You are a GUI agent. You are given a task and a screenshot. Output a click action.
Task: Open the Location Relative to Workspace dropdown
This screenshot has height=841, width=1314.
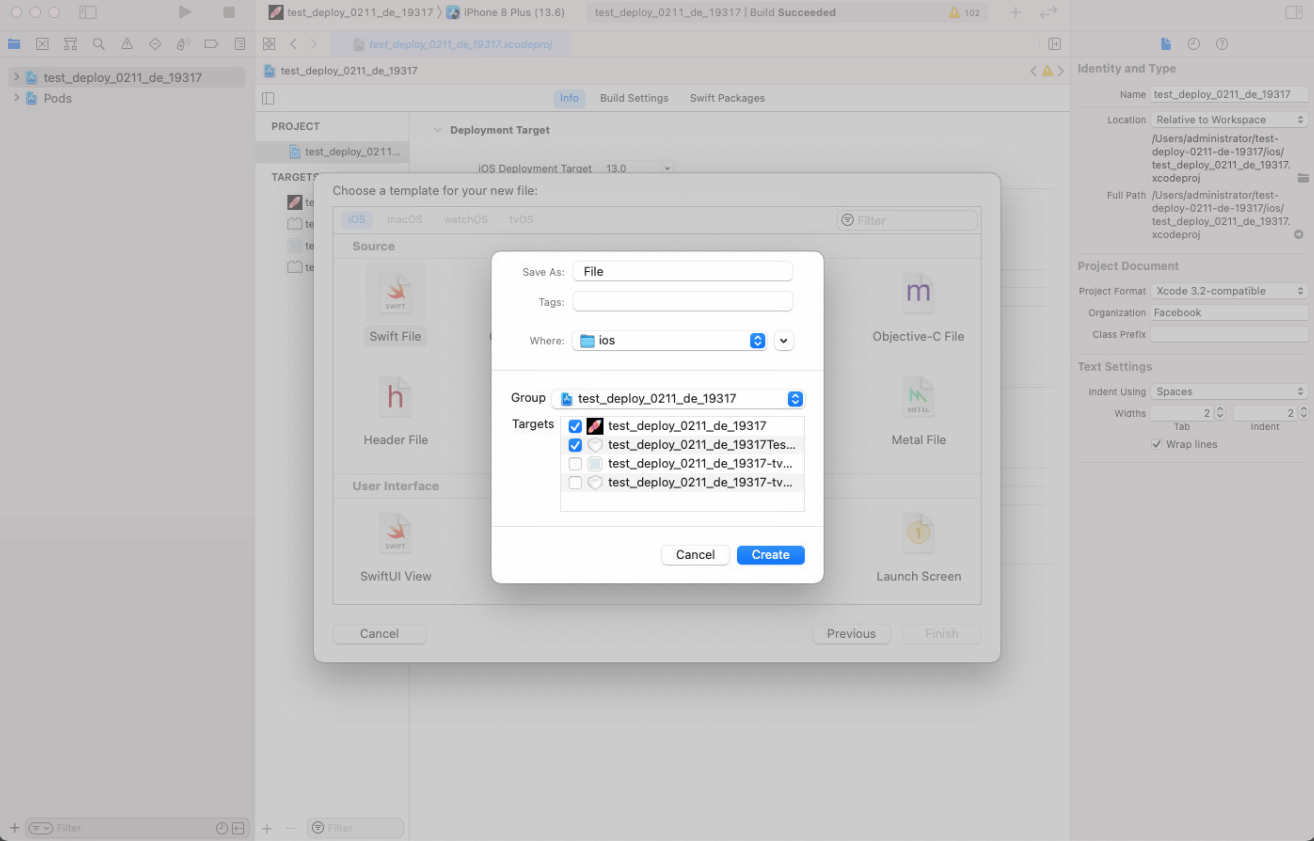[1229, 120]
